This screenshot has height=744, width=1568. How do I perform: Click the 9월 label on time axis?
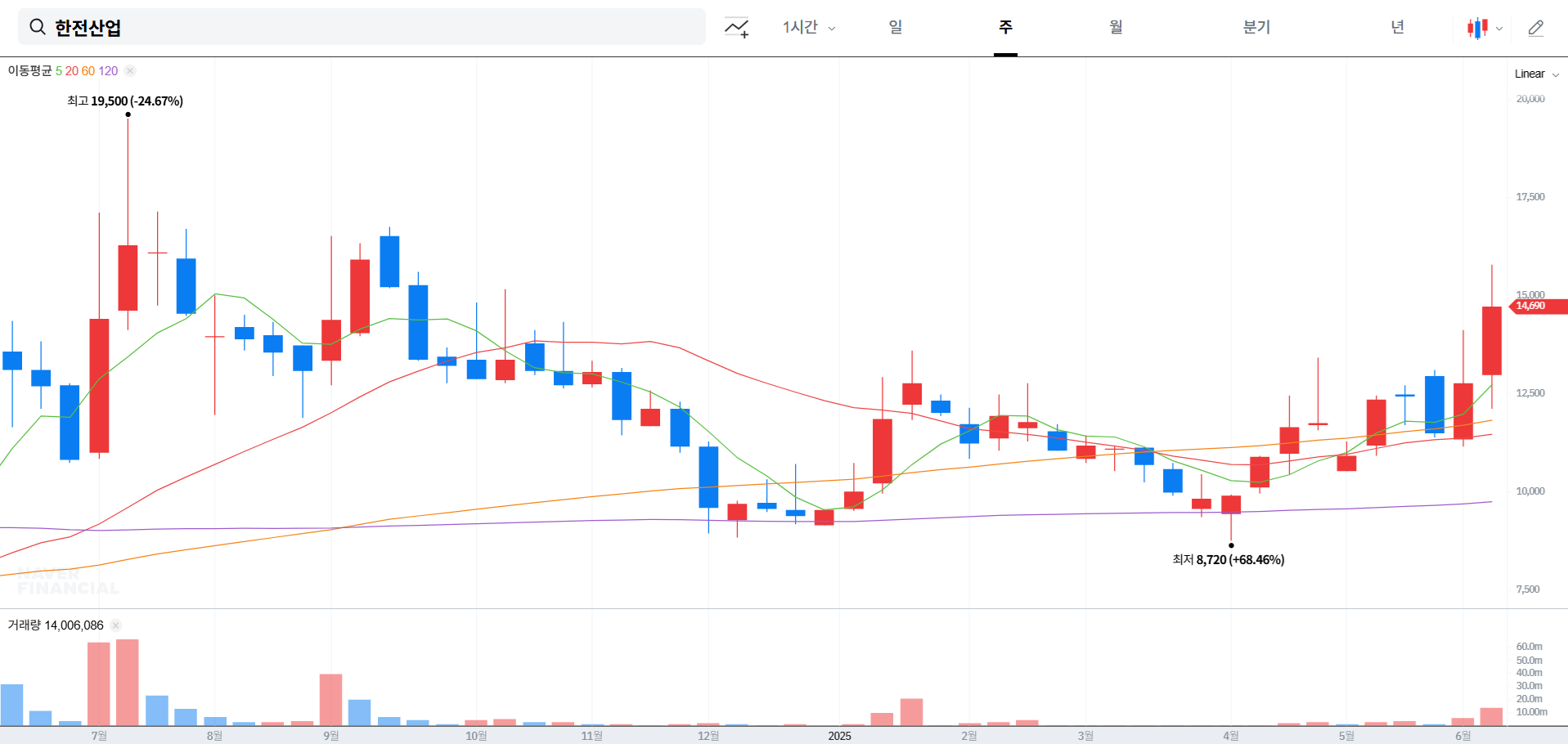tap(330, 736)
